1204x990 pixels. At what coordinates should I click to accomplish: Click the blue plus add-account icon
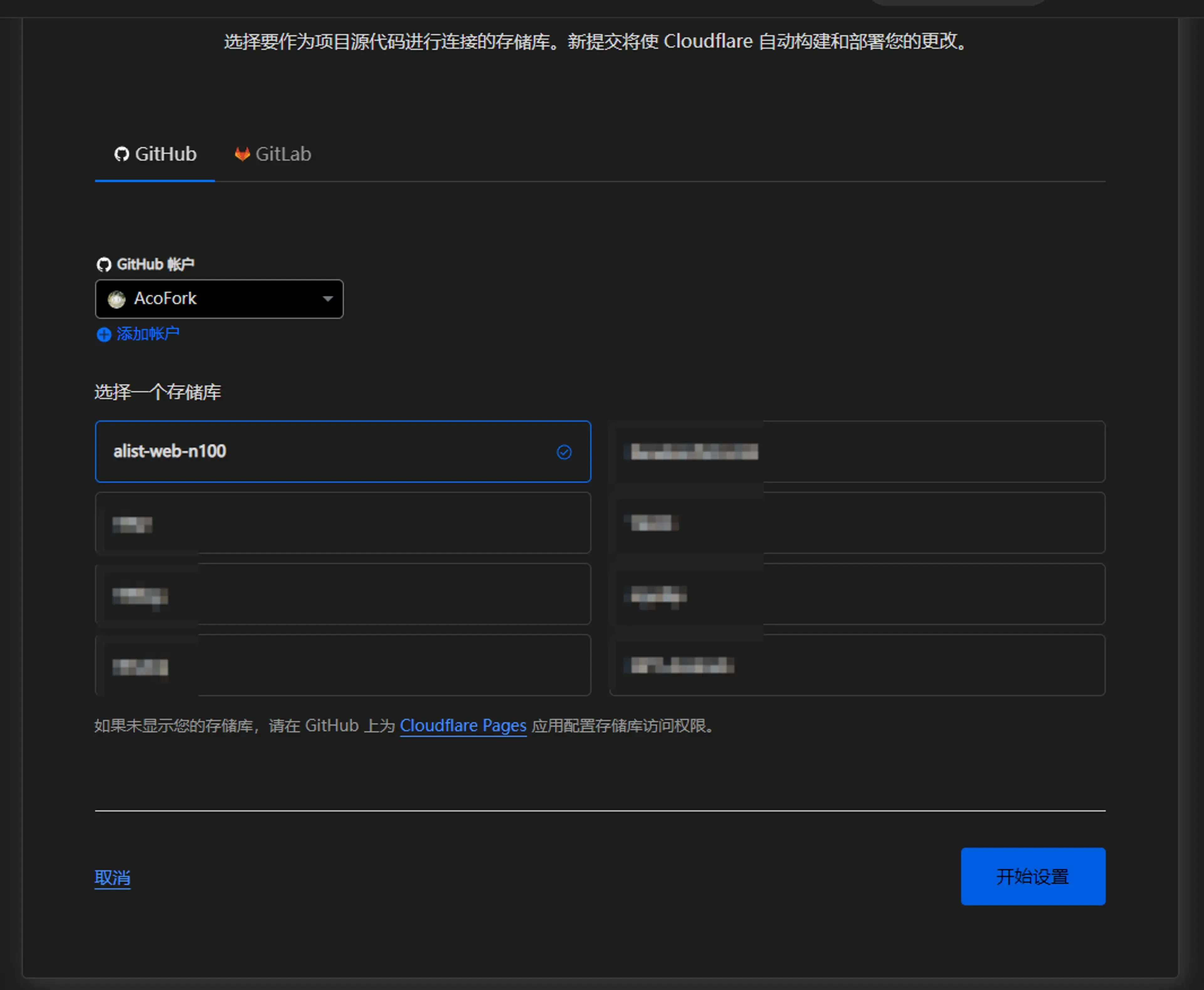[x=104, y=335]
